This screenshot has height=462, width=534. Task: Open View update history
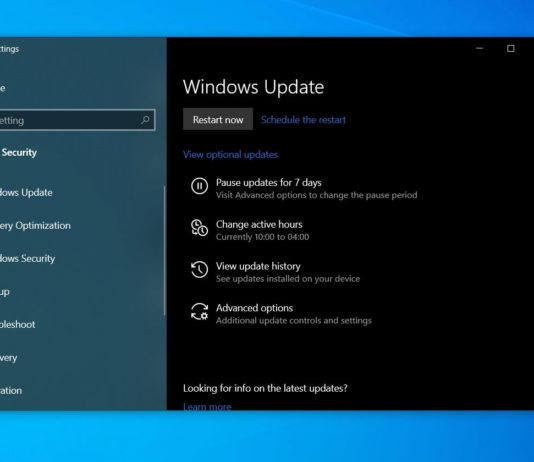(x=258, y=266)
